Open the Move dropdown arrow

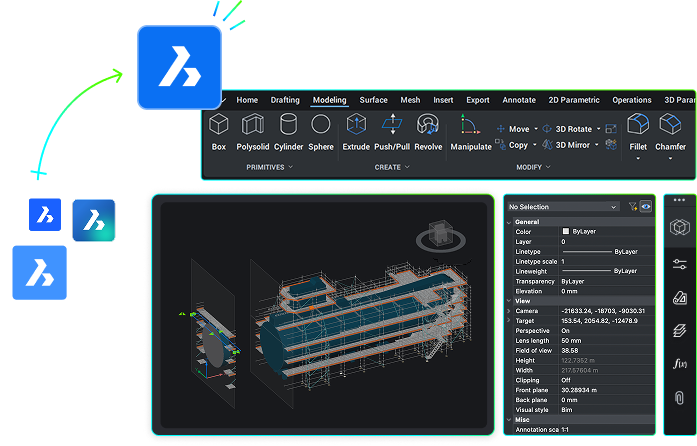click(536, 129)
